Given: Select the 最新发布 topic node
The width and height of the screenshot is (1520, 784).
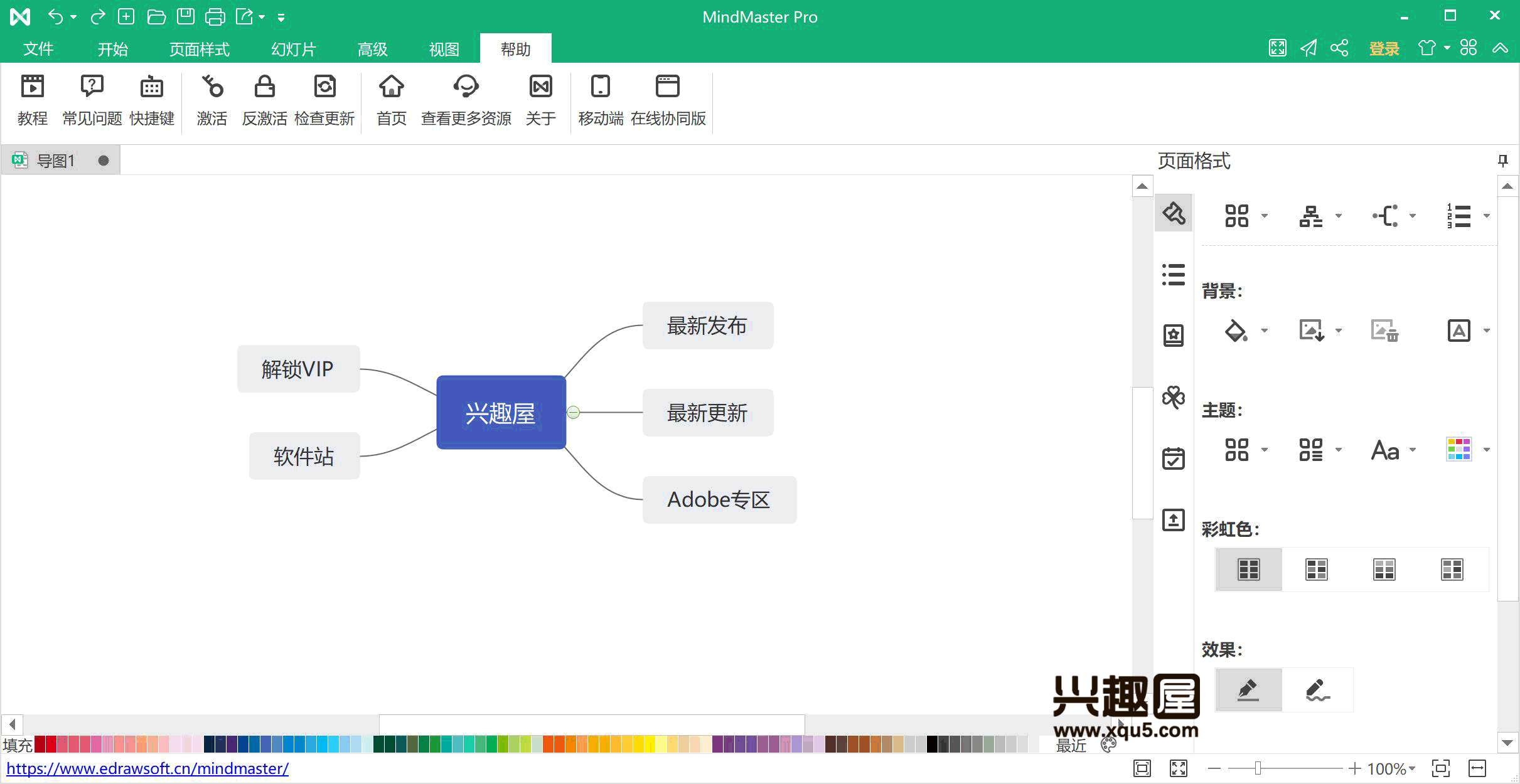Looking at the screenshot, I should click(x=708, y=326).
